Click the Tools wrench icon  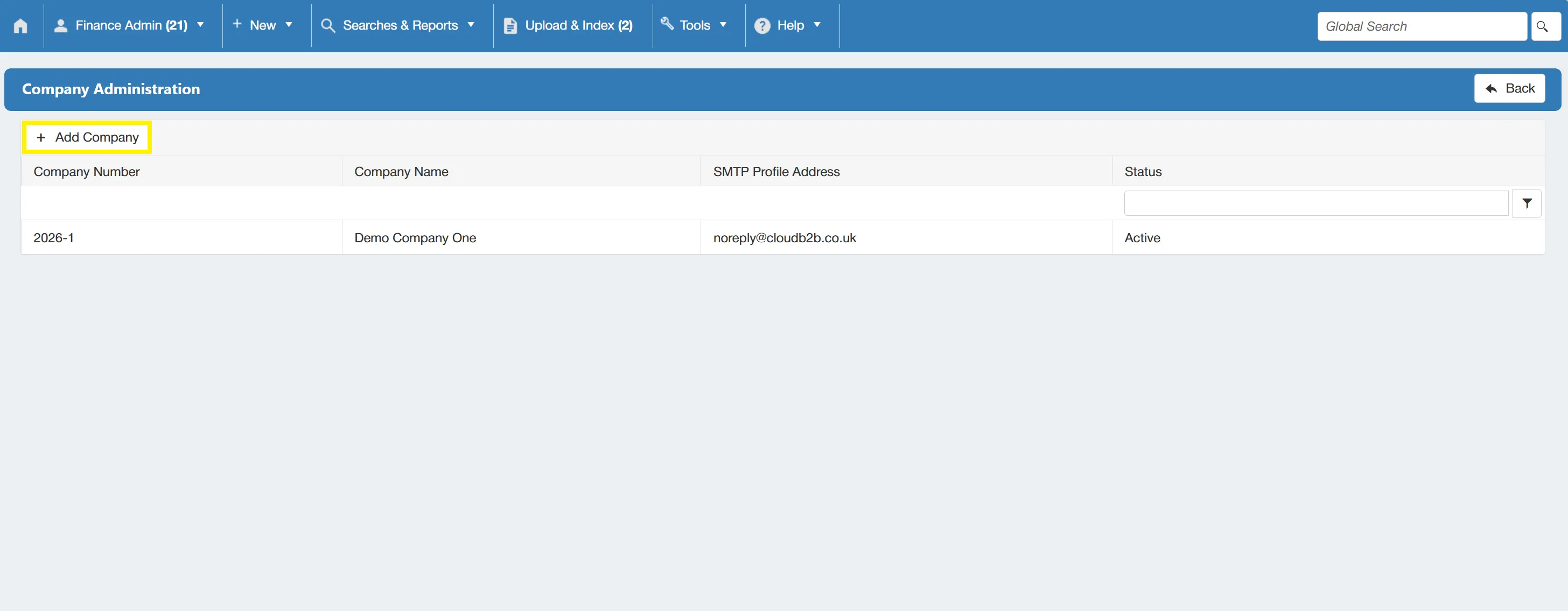(x=667, y=24)
